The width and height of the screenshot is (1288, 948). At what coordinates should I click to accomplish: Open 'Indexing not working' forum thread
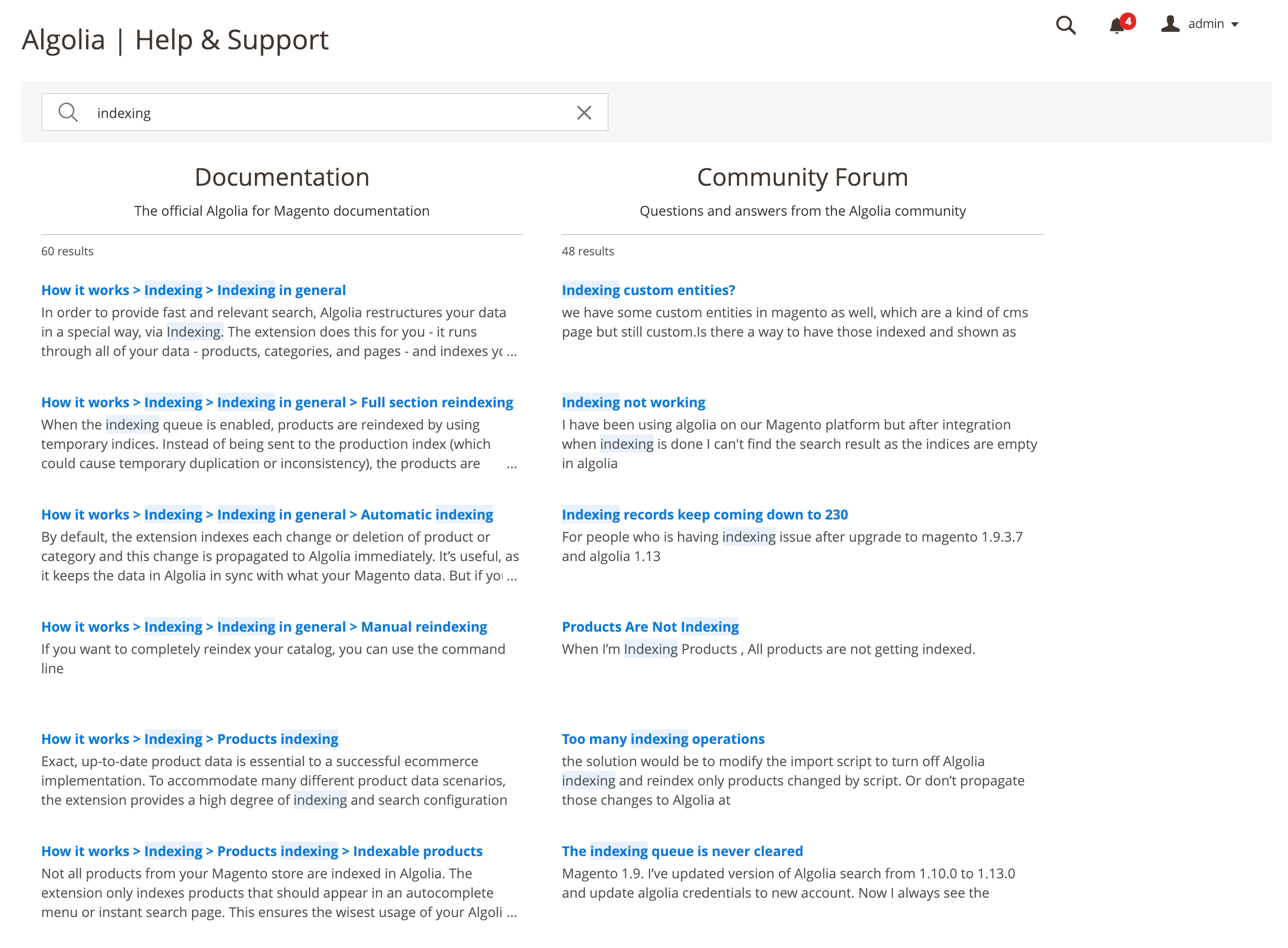pyautogui.click(x=634, y=402)
